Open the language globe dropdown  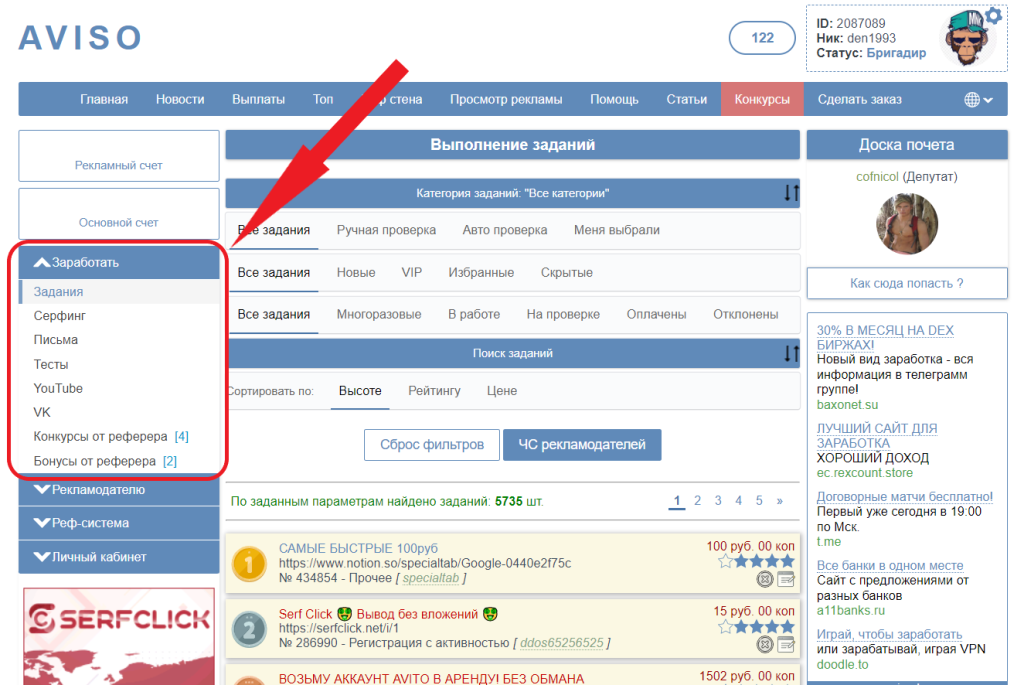pyautogui.click(x=978, y=99)
